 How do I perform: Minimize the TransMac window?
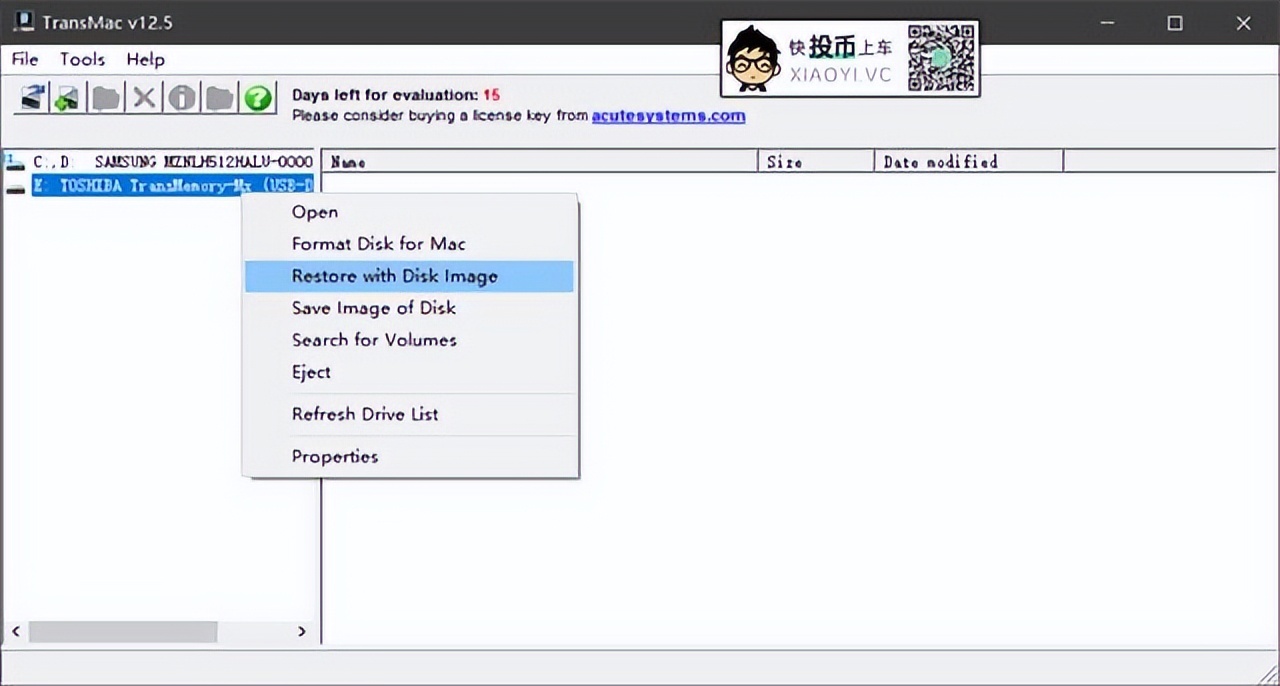(x=1107, y=23)
